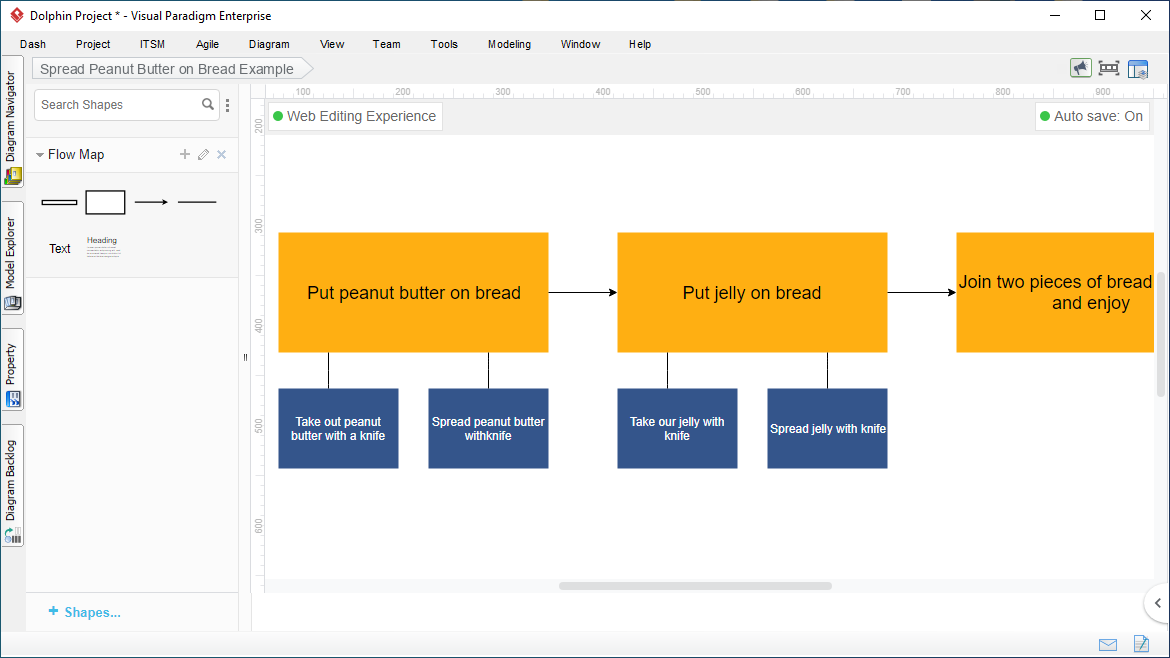Screen dimensions: 1170x658
Task: Select 'Take out peanut butter with a knife' box
Action: 338,428
